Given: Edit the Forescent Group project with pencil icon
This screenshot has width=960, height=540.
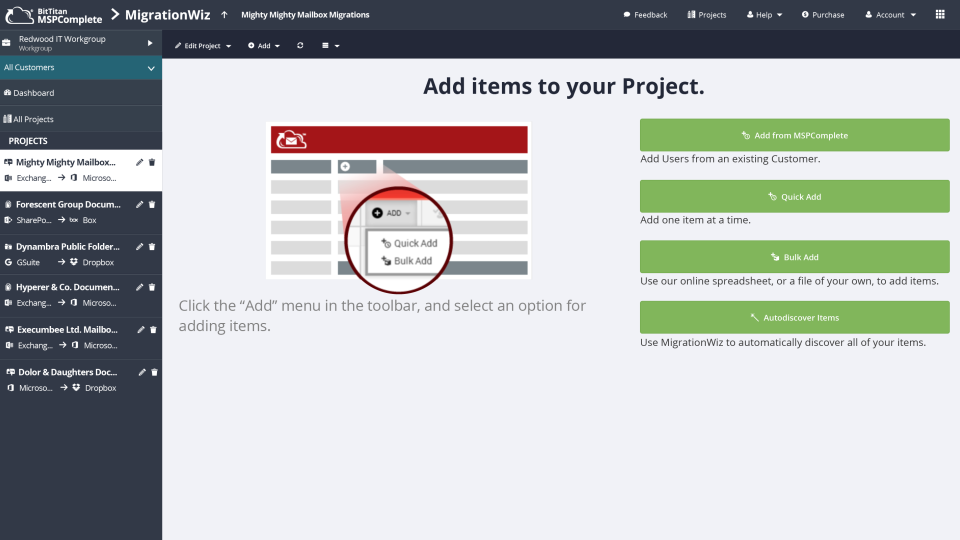Looking at the screenshot, I should click(x=140, y=204).
